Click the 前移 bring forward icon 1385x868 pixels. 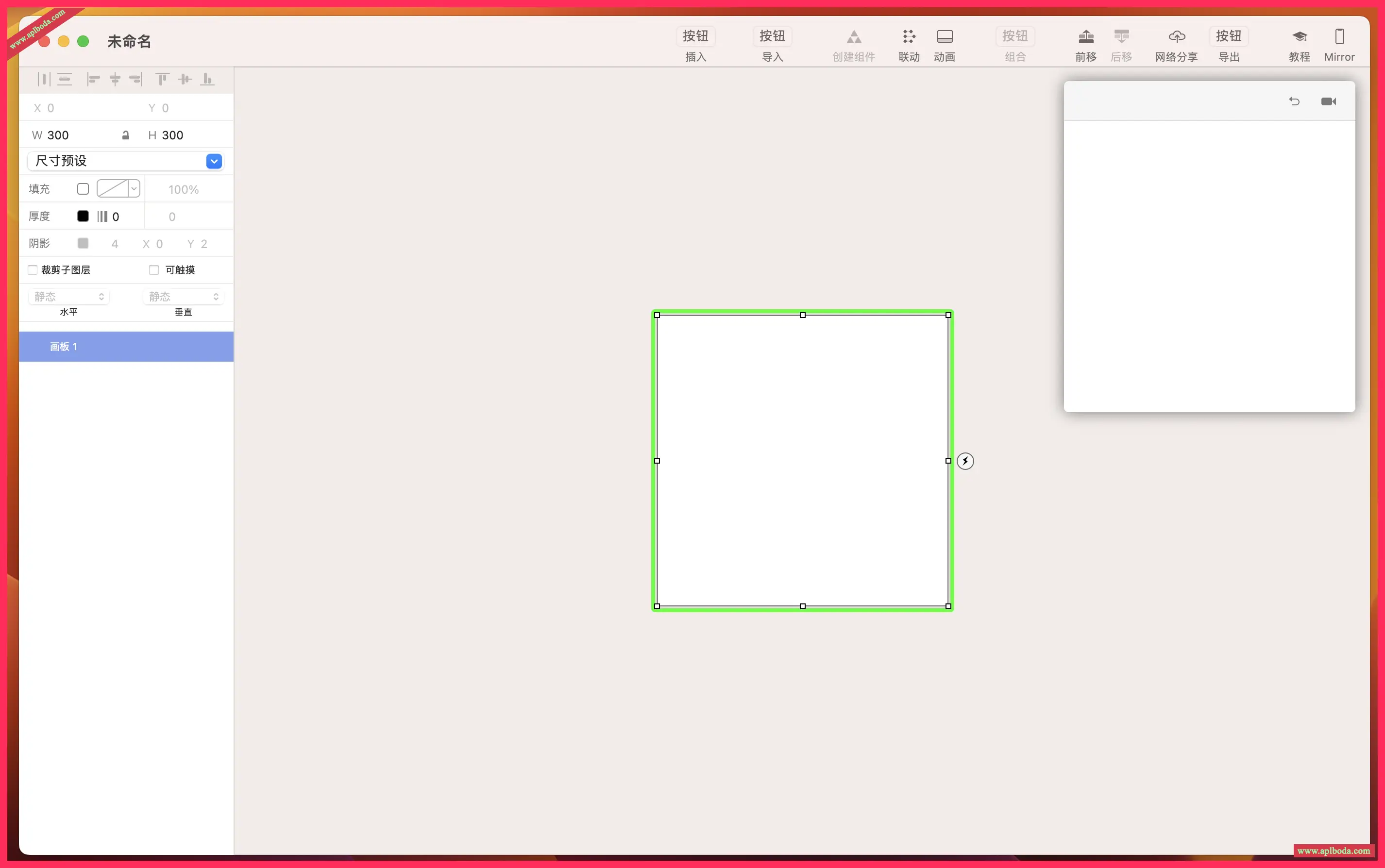[1085, 37]
